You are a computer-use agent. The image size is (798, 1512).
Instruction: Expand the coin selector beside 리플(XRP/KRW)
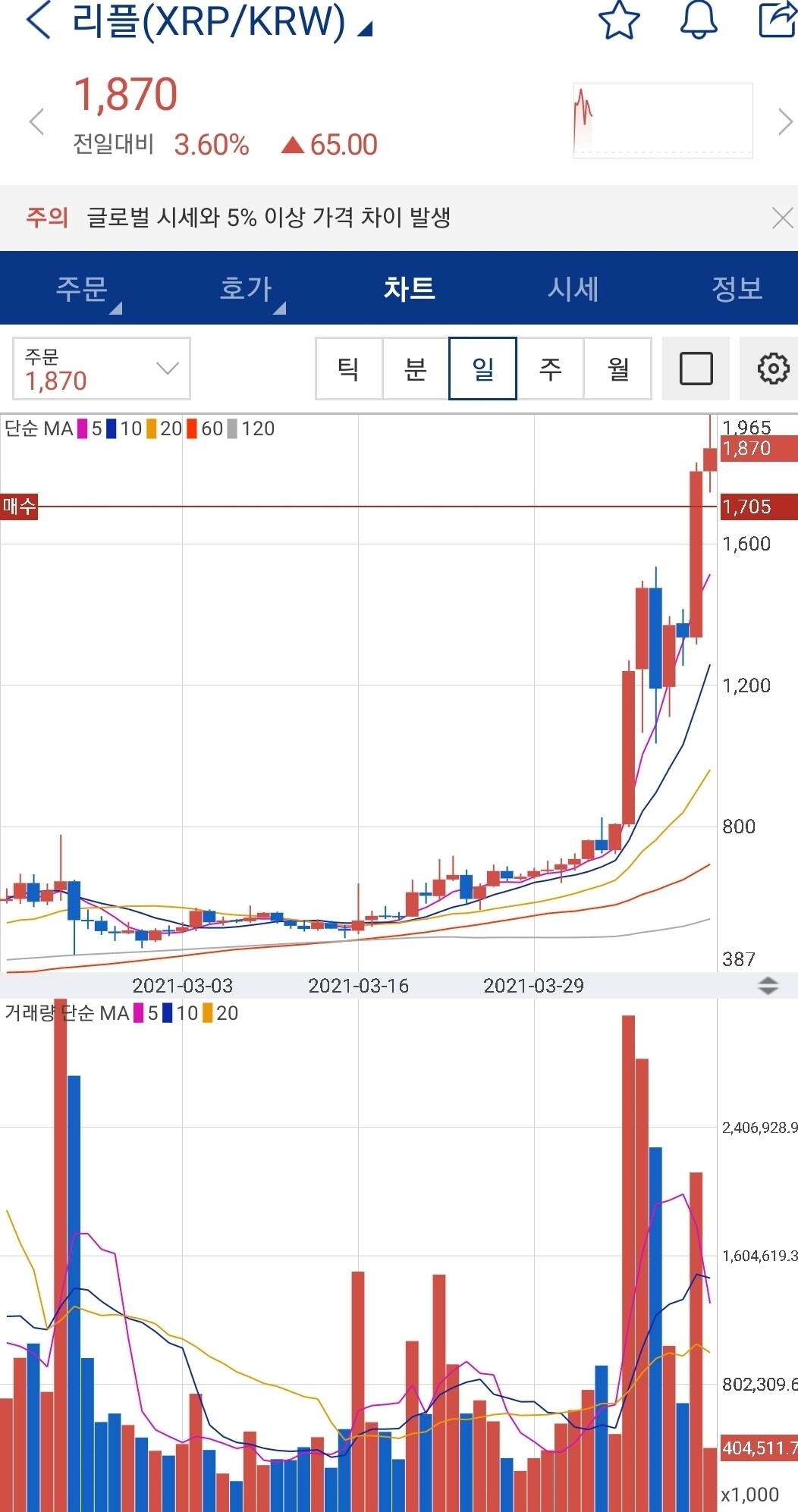pos(366,29)
